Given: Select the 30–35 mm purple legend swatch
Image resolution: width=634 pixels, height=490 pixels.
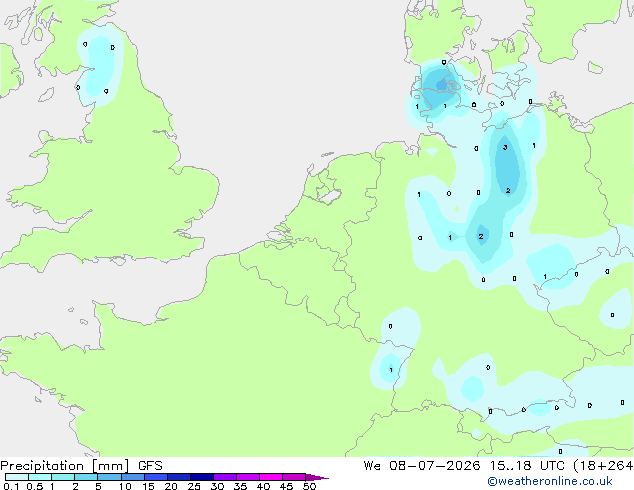Looking at the screenshot, I should point(225,477).
